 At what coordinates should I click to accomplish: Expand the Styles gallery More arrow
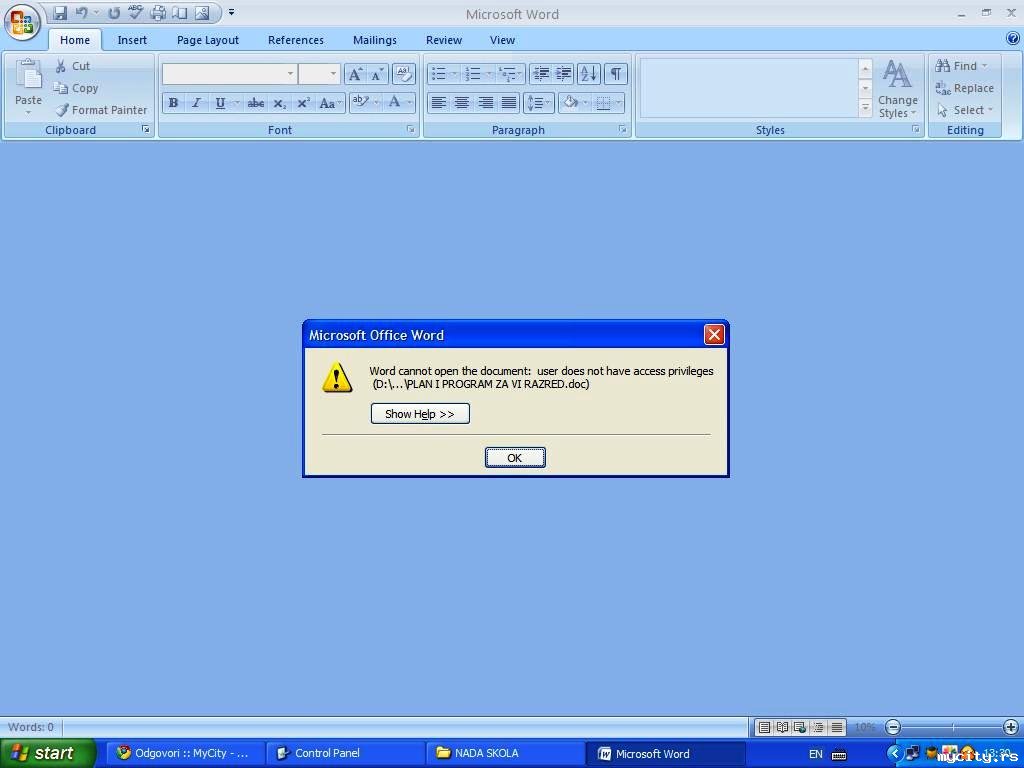(865, 108)
